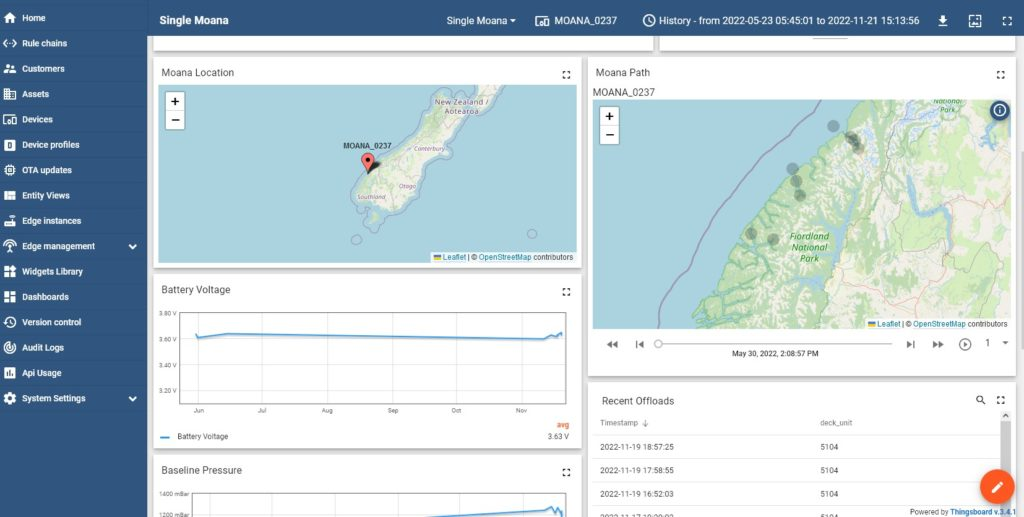This screenshot has height=517, width=1024.
Task: Open the History time window selector
Action: pyautogui.click(x=780, y=20)
